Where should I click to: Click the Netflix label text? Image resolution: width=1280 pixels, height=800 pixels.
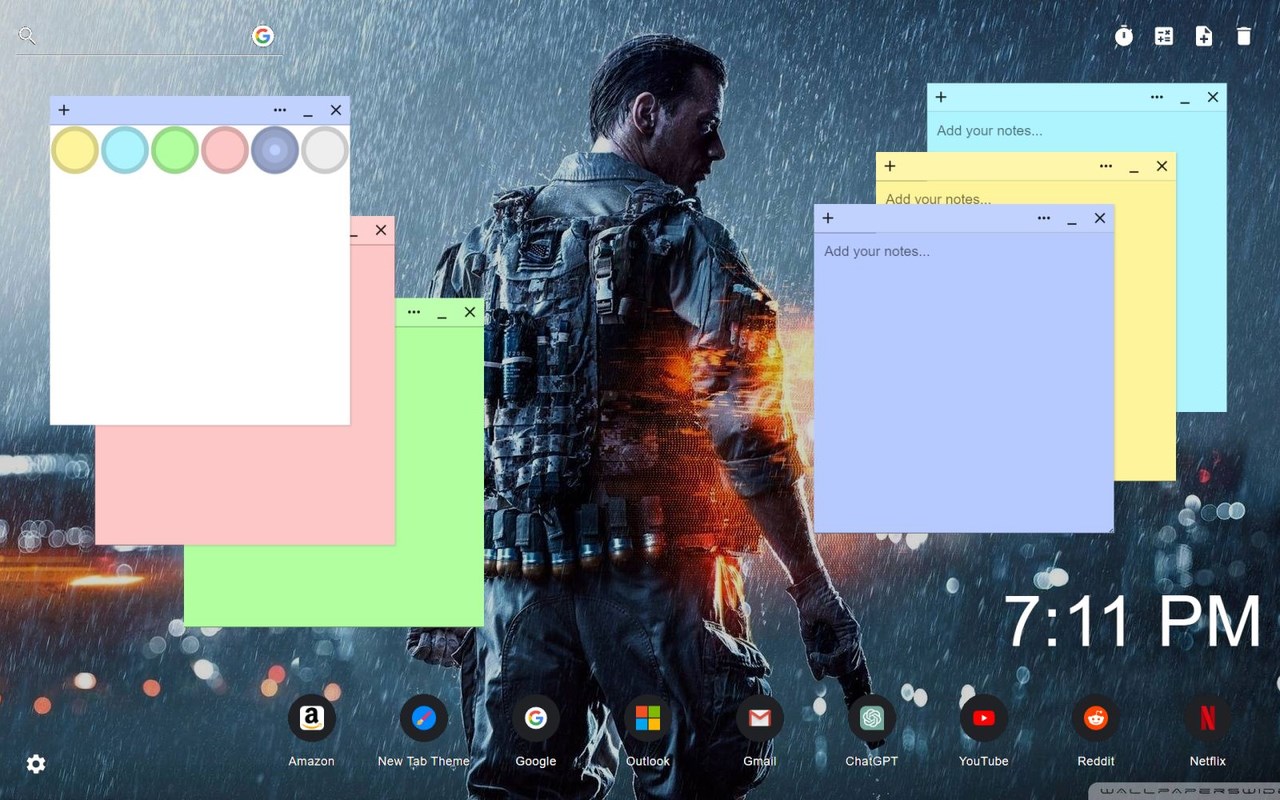(1208, 761)
